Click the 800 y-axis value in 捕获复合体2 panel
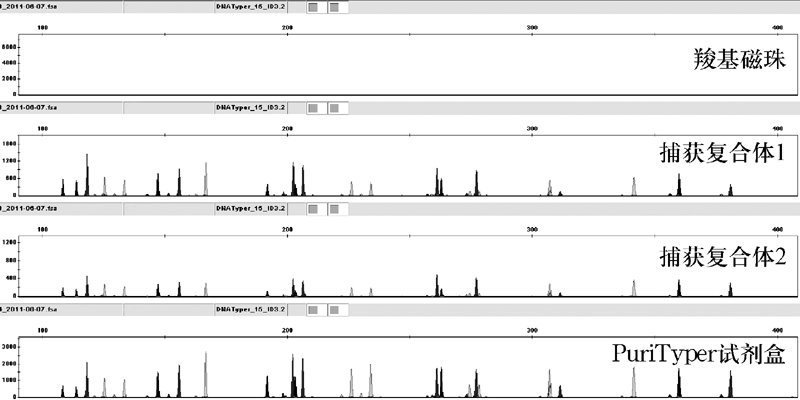This screenshot has height=400, width=800. (12, 260)
